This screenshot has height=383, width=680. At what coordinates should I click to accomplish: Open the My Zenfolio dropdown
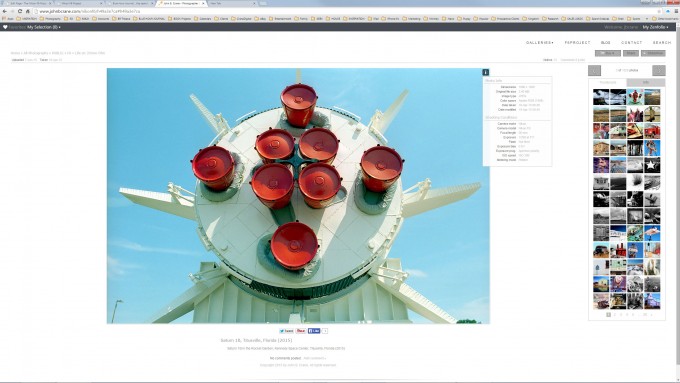tap(655, 27)
